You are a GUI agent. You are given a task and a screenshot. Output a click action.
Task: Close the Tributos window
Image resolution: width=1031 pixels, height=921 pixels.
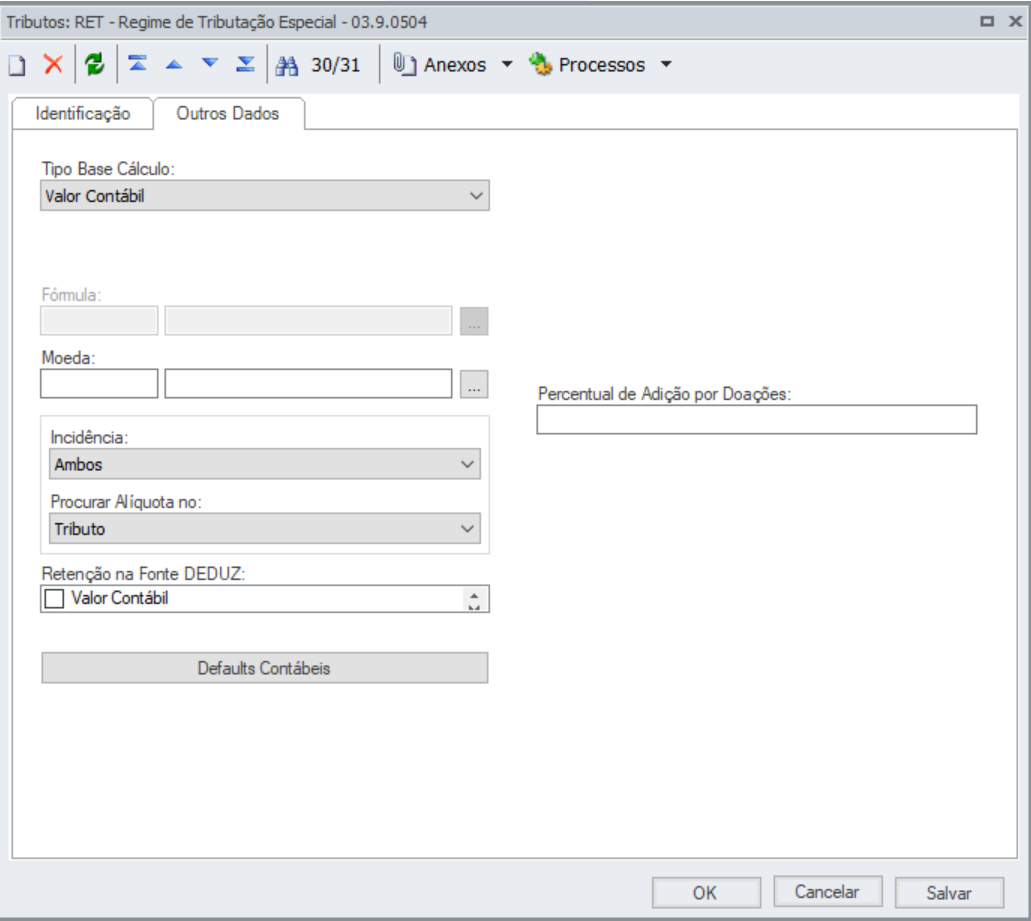(1015, 21)
